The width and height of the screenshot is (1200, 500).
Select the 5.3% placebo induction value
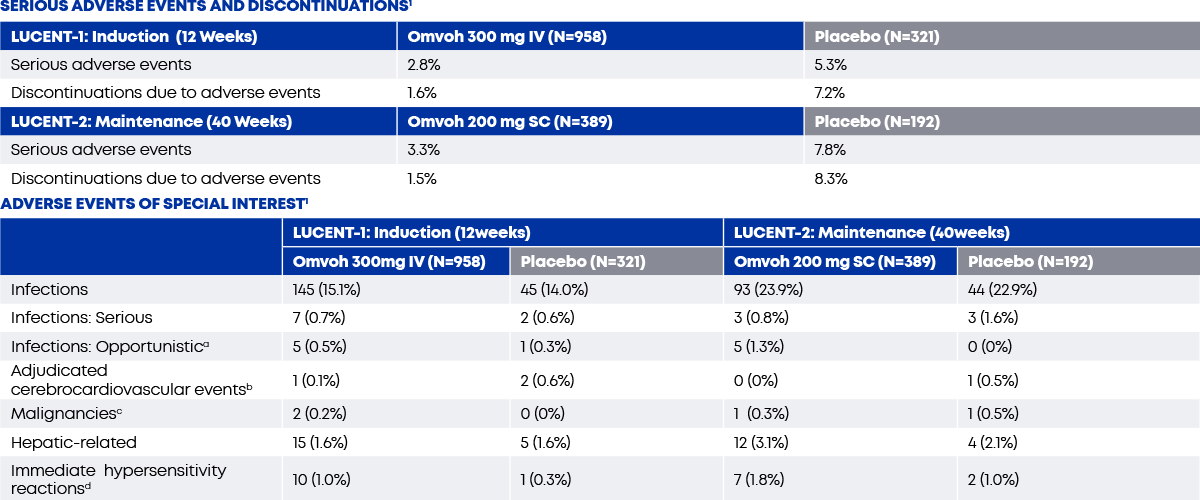831,64
